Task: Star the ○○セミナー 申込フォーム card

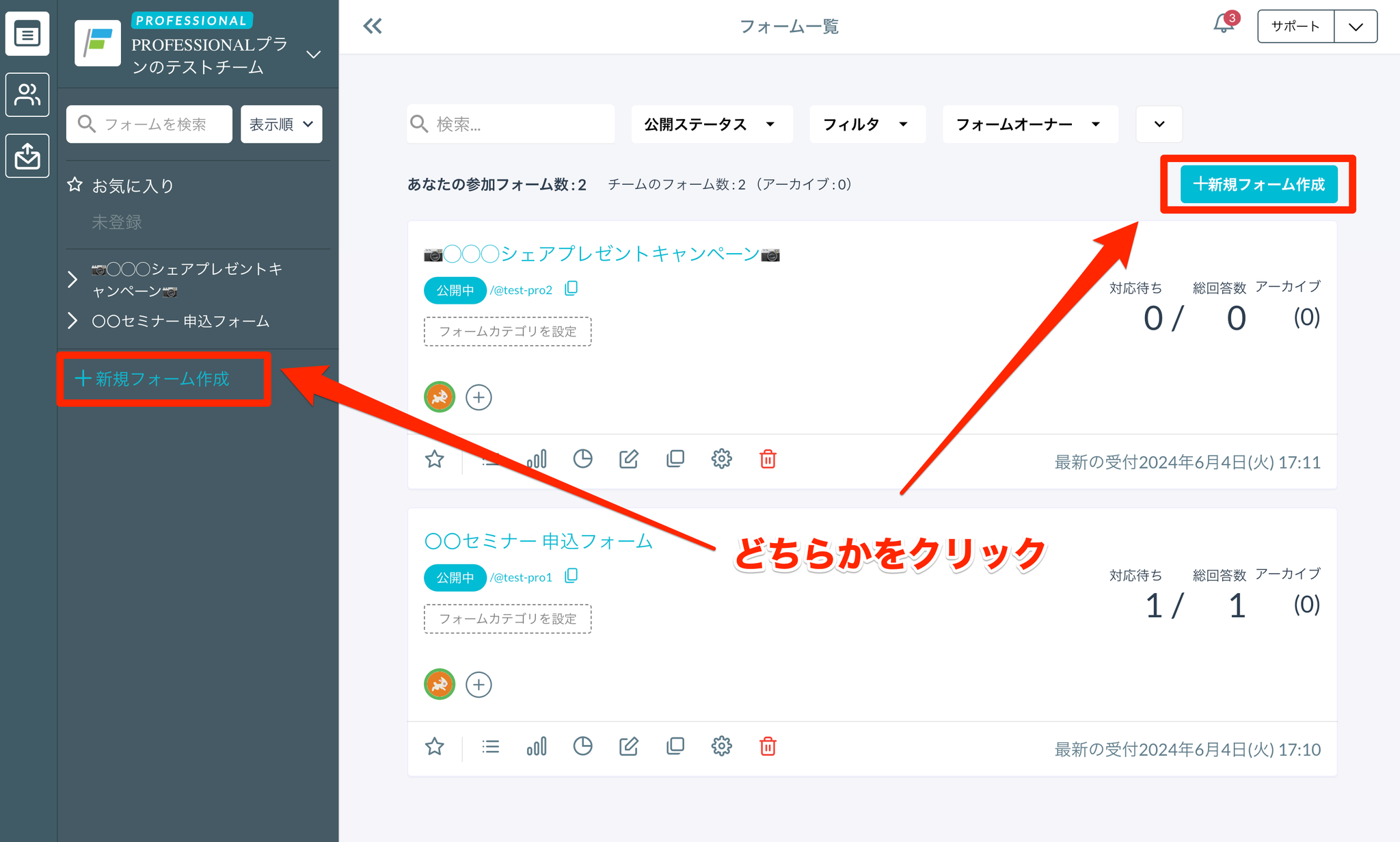Action: pos(435,746)
